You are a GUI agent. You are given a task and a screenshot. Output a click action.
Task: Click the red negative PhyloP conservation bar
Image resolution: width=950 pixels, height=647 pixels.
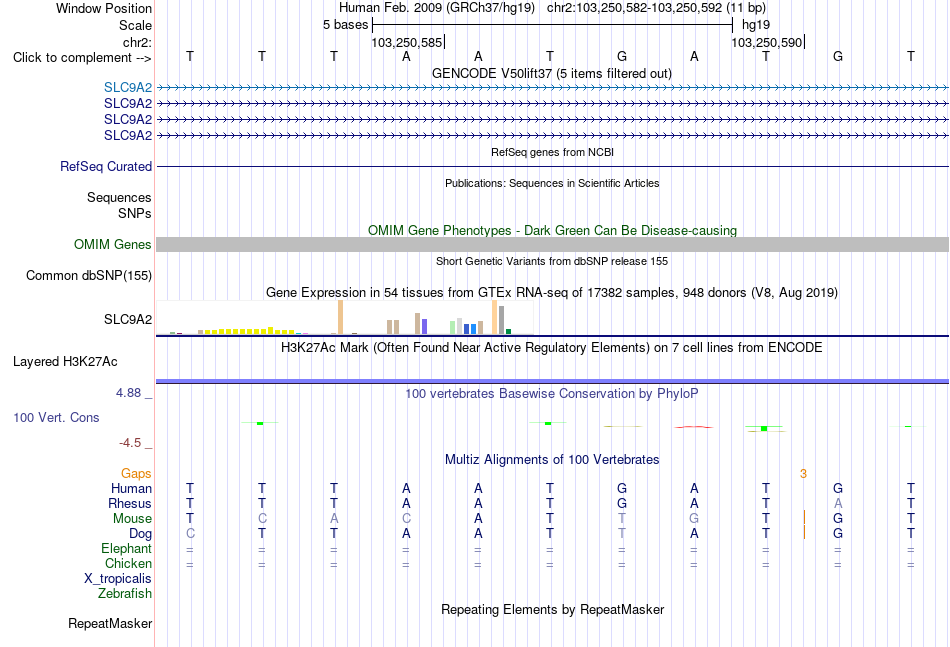694,427
